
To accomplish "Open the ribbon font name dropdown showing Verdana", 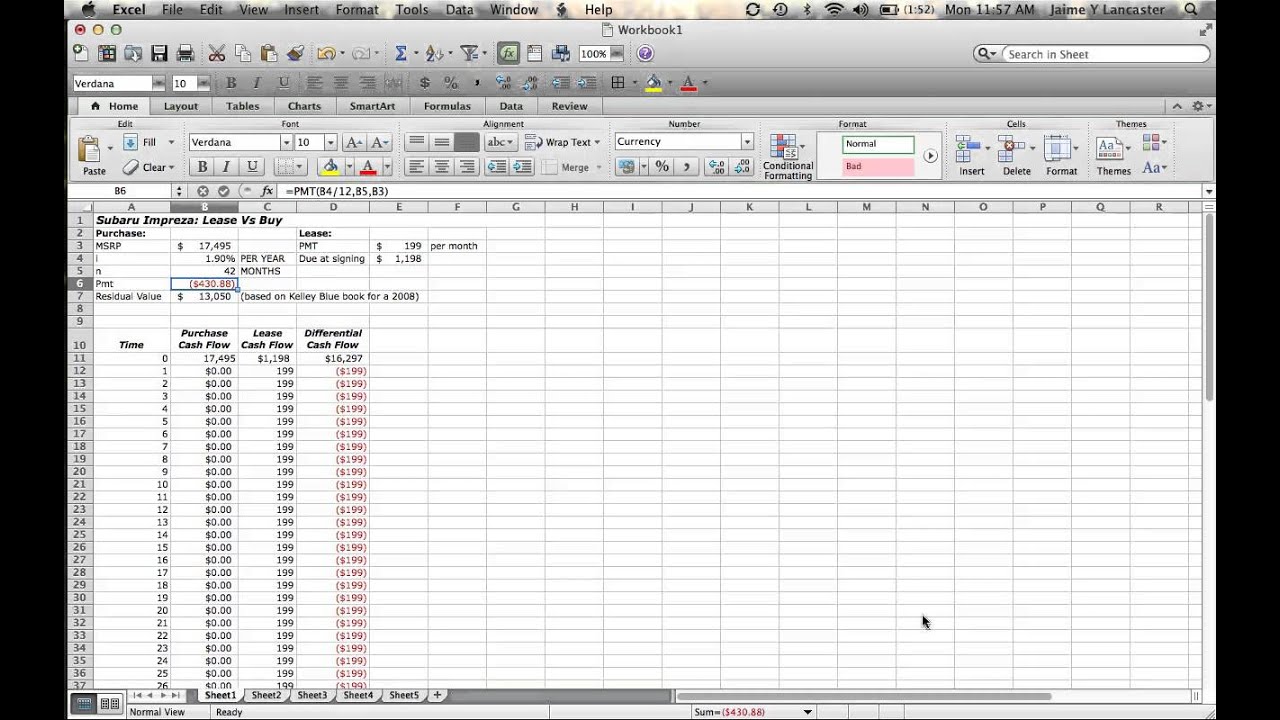I will point(285,142).
